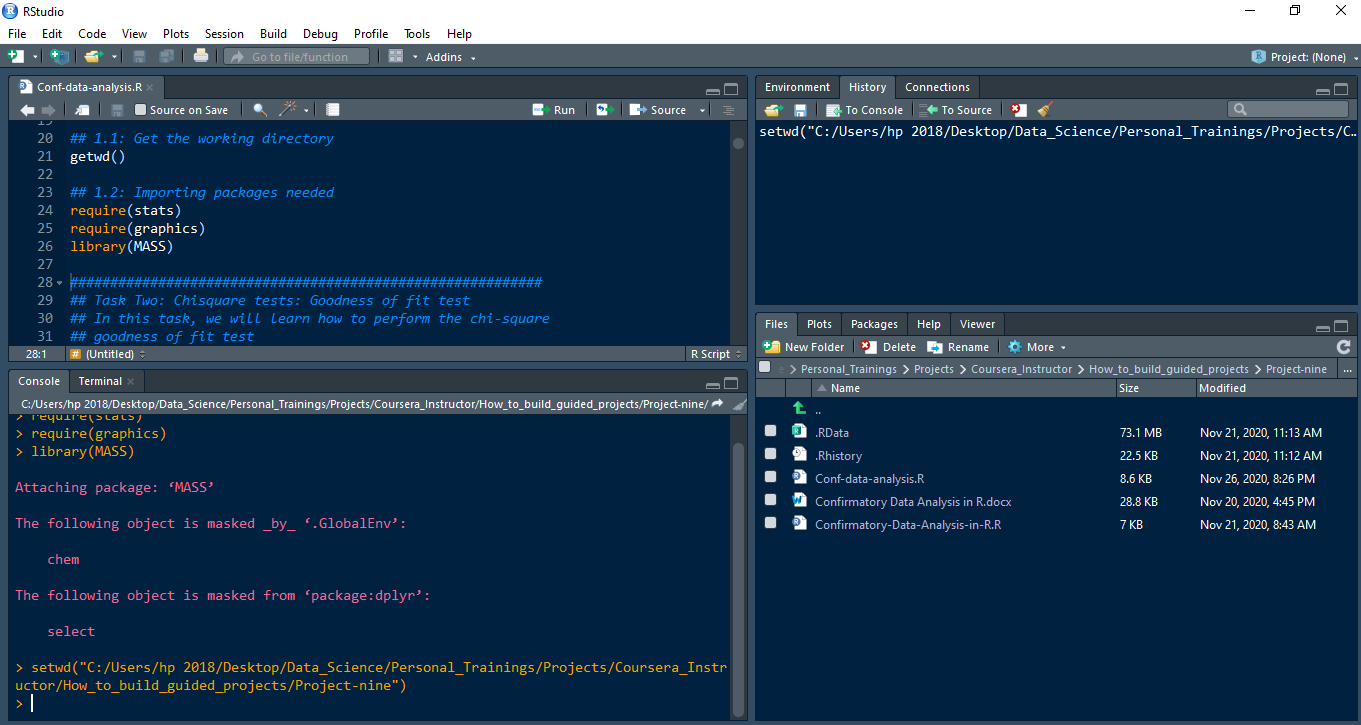
Task: Refresh the Files pane listing
Action: pyautogui.click(x=1343, y=347)
